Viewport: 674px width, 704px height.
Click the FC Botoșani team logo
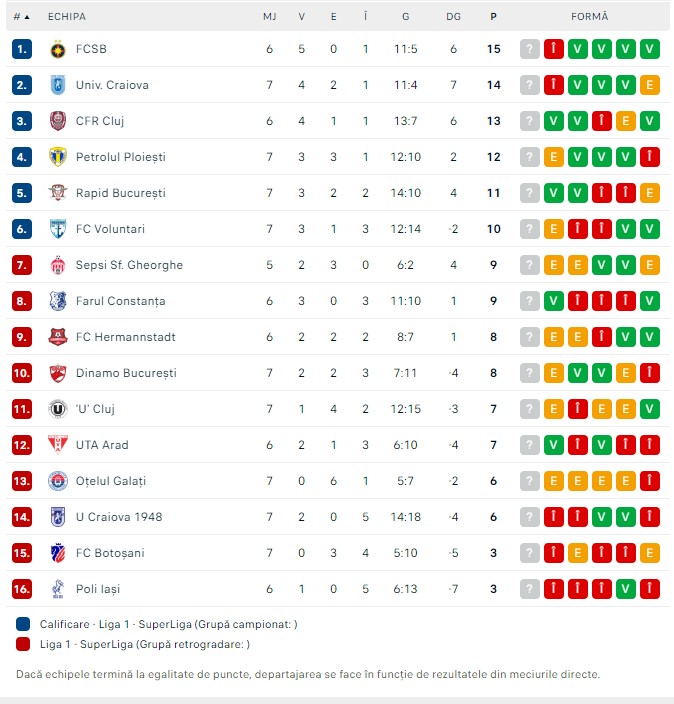[57, 553]
